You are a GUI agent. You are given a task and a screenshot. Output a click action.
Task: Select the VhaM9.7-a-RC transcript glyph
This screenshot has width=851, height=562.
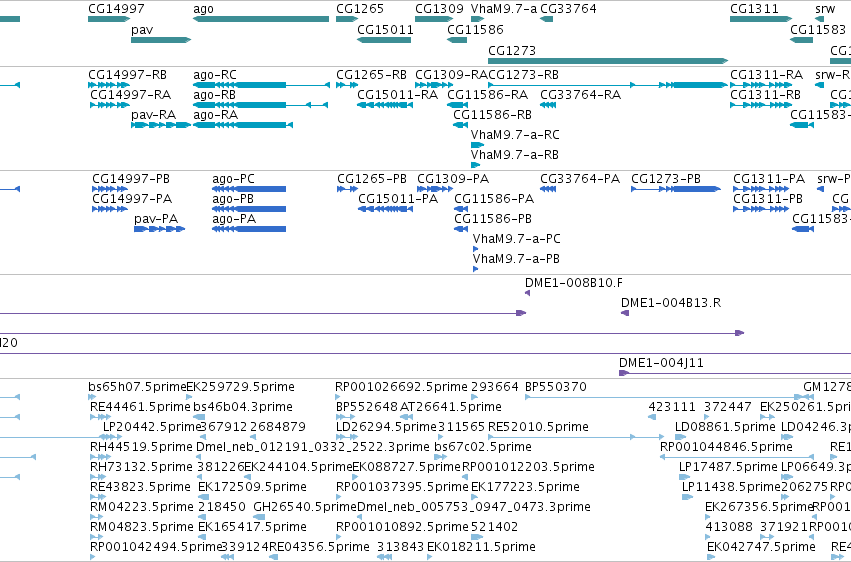[477, 145]
